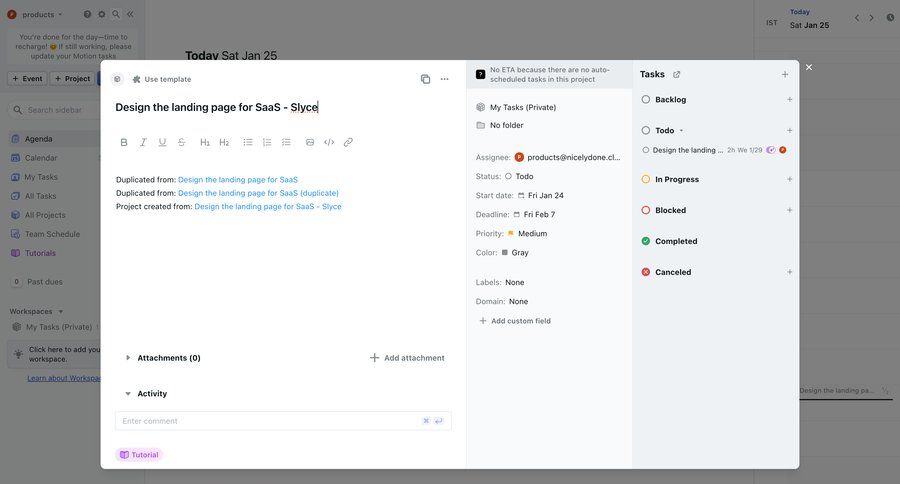Add a task to Blocked
This screenshot has height=484, width=900.
click(789, 210)
